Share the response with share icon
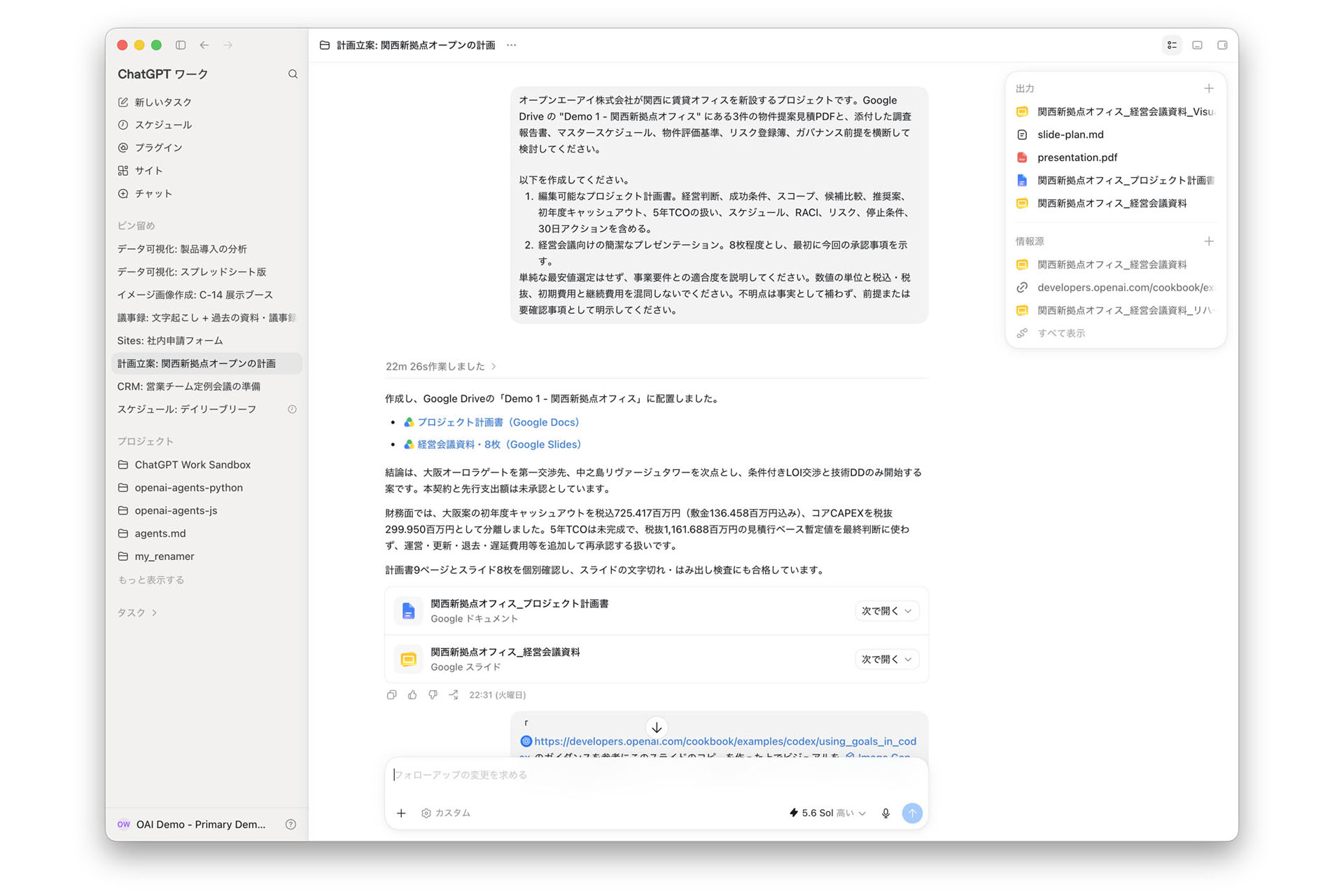The width and height of the screenshot is (1344, 896). 454,695
